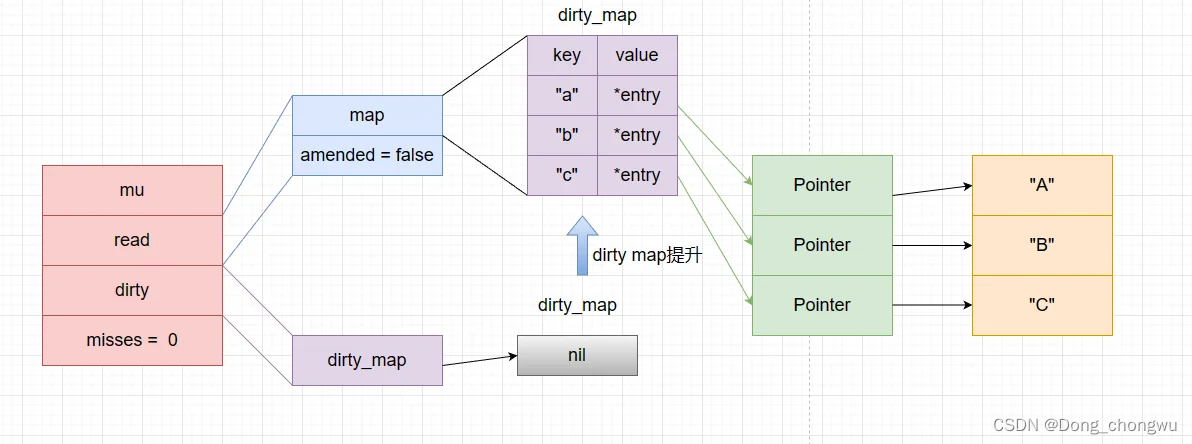The width and height of the screenshot is (1192, 444).
Task: Select the read field in red struct
Action: (132, 240)
